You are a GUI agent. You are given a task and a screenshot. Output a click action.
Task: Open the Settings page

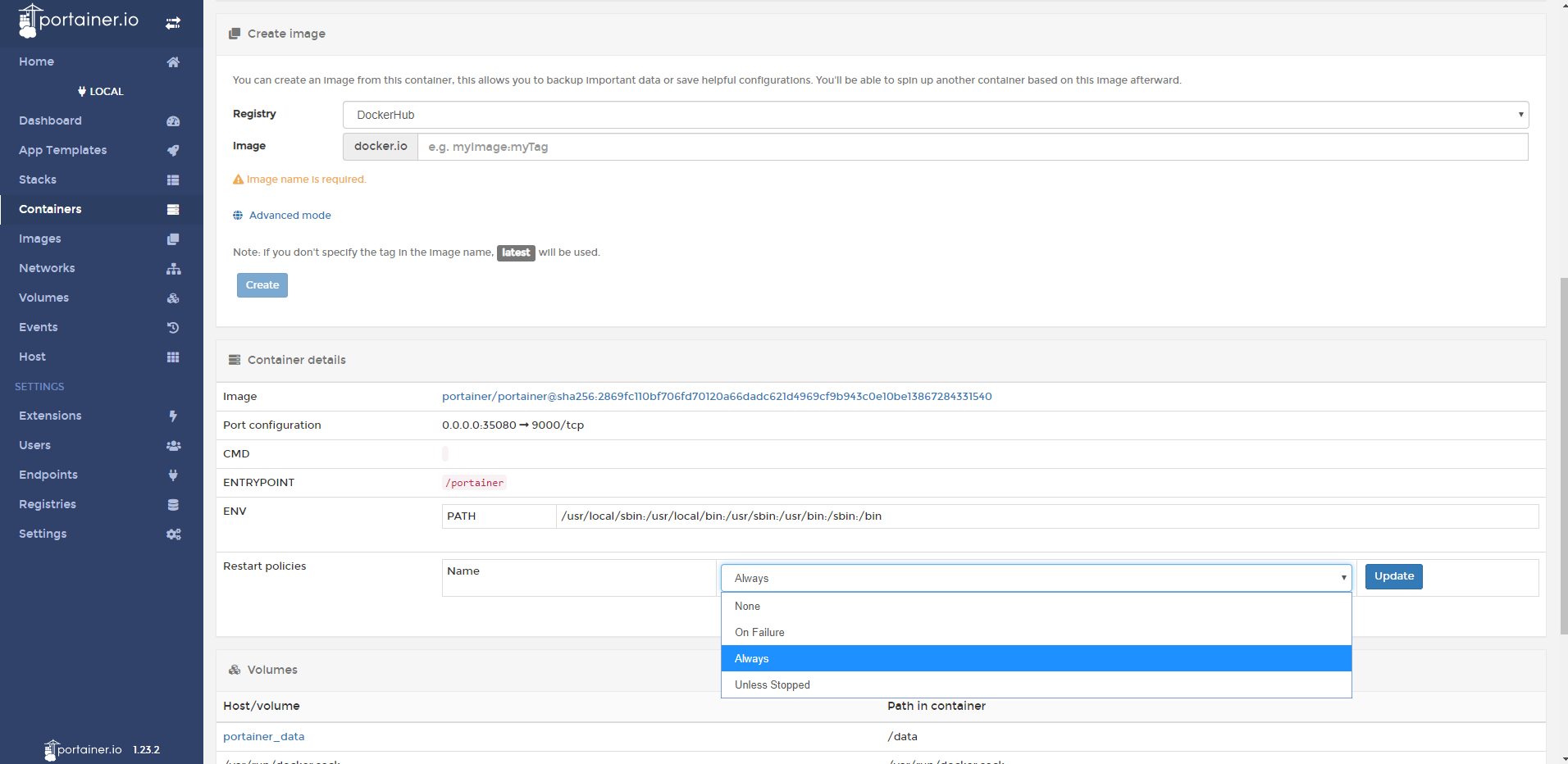click(43, 534)
